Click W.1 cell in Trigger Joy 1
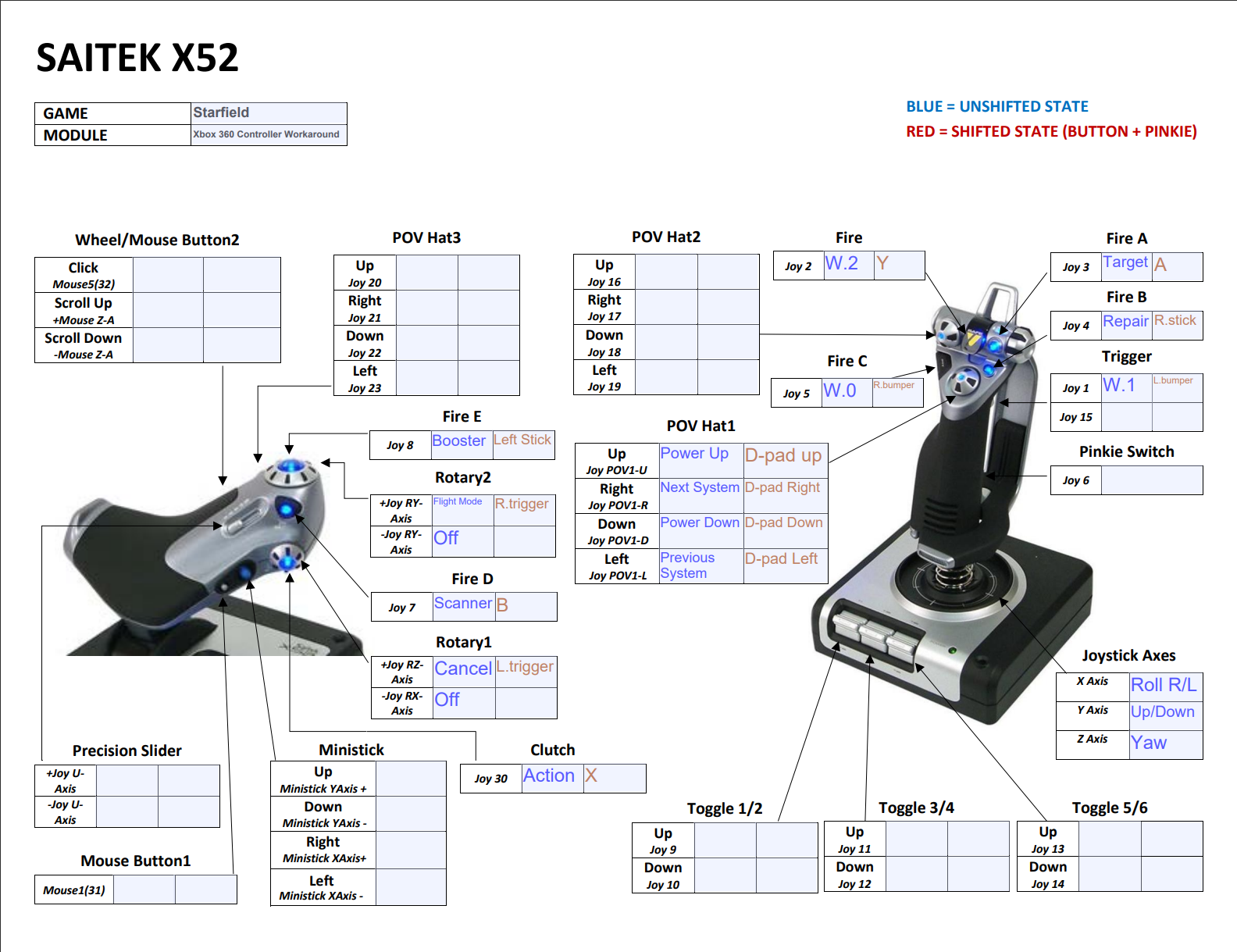Screen dimensions: 1237x952 click(1126, 388)
